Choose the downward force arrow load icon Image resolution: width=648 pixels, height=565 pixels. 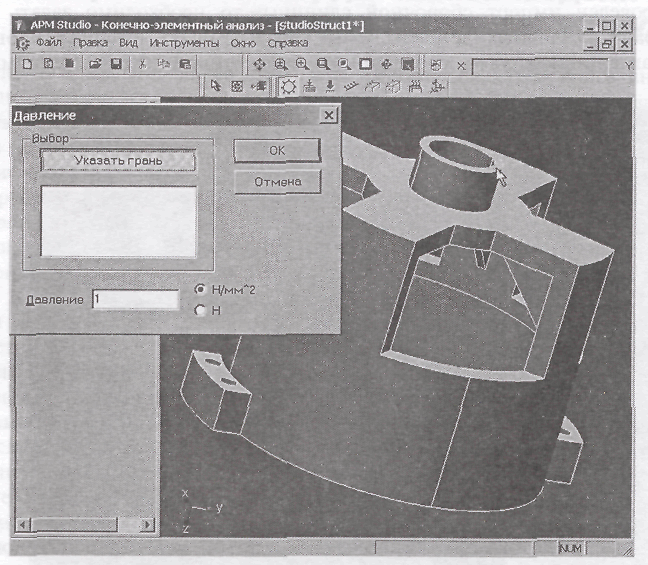330,86
